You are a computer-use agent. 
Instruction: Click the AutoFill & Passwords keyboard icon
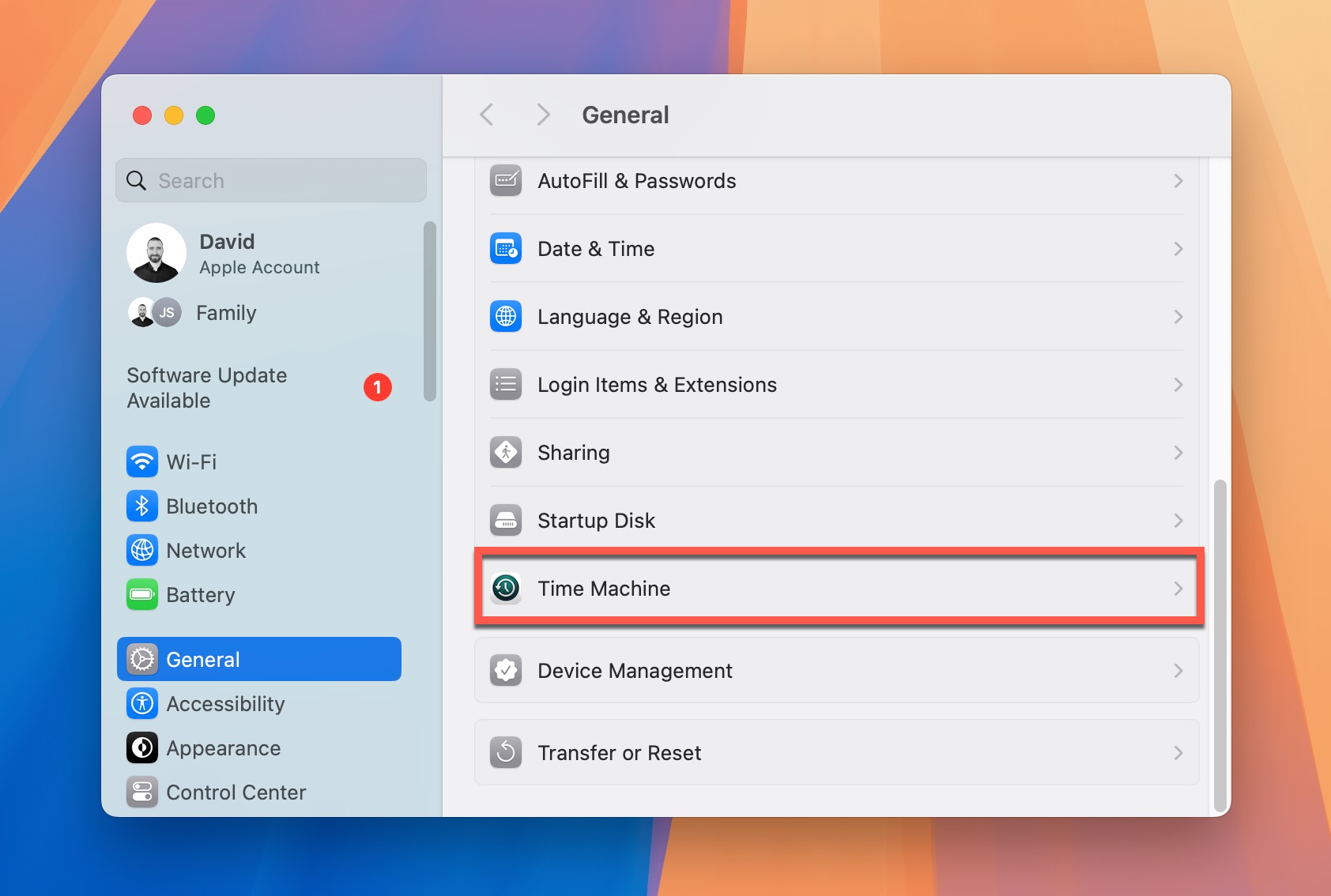click(x=506, y=181)
